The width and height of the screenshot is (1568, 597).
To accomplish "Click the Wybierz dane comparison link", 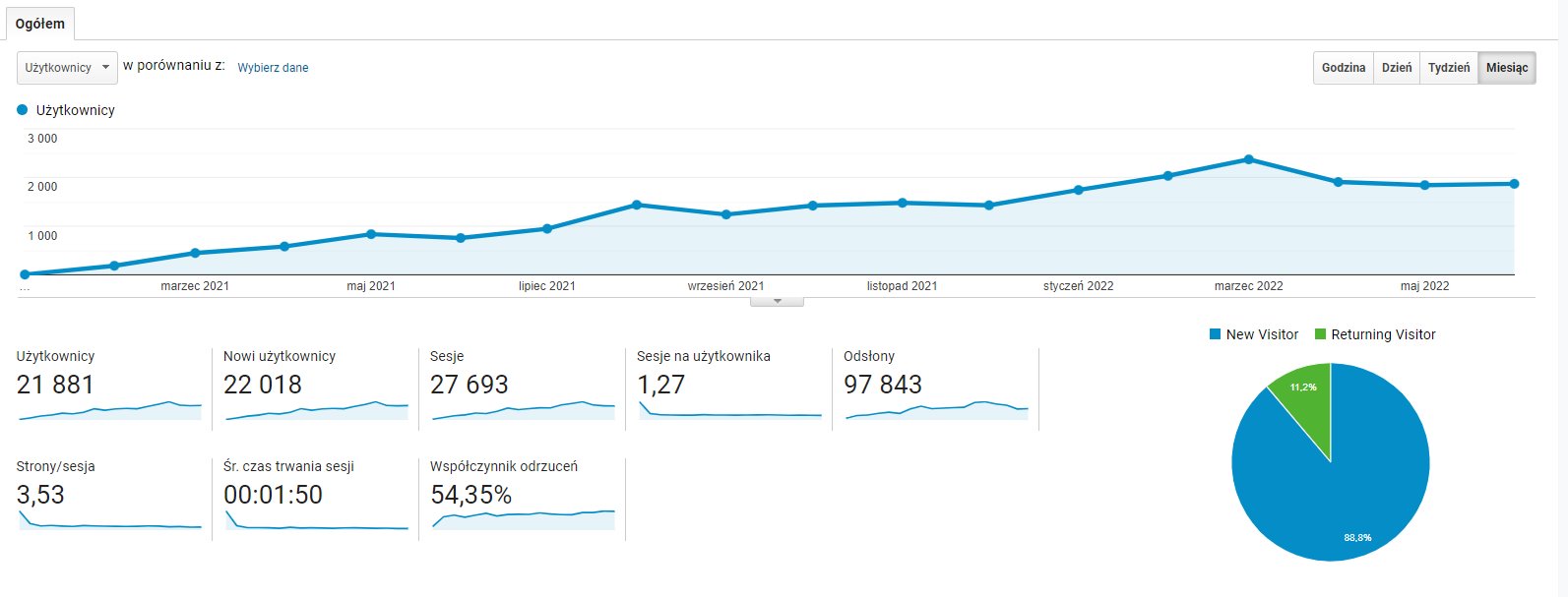I will [273, 68].
